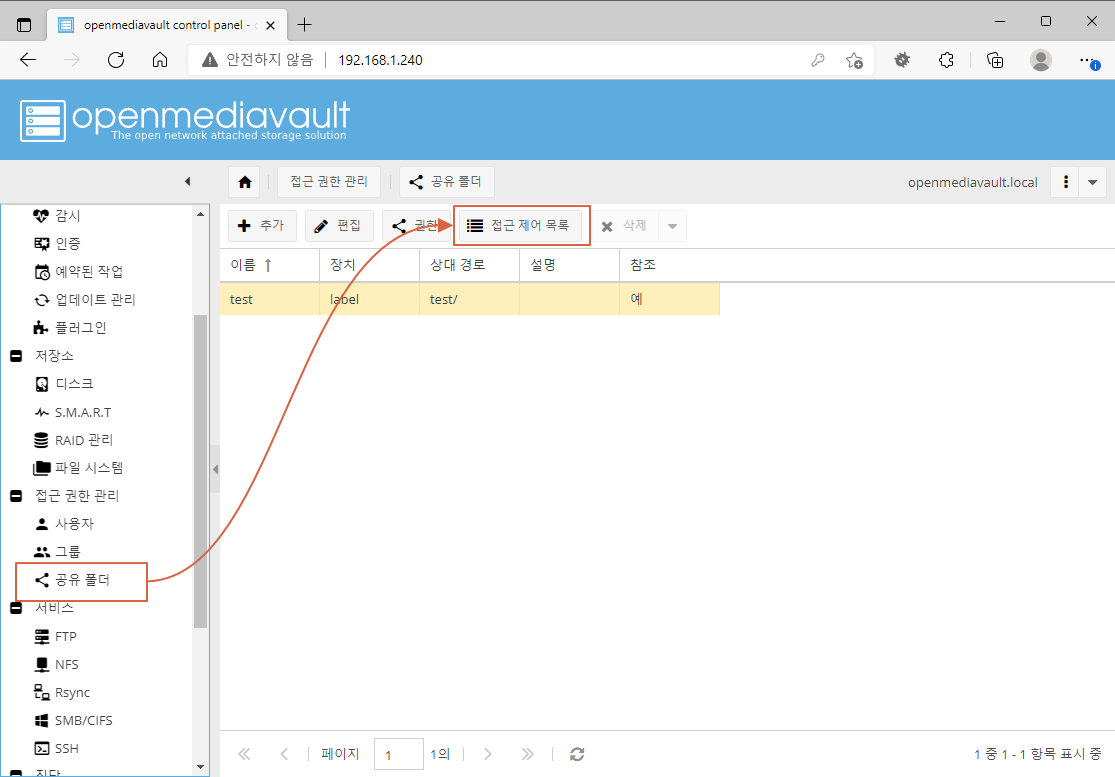Click the splitter collapse arrow beside sidebar

215,469
